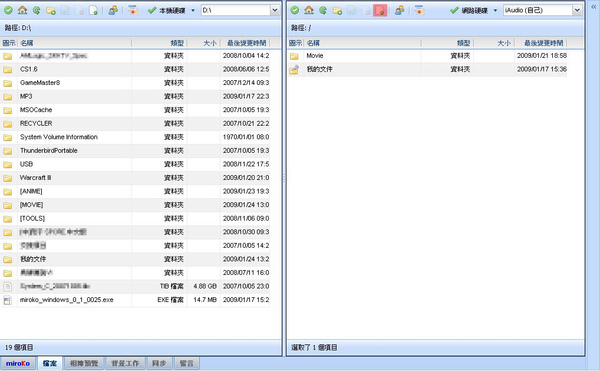Select the [MOVIE] folder name
The image size is (600, 371).
pyautogui.click(x=31, y=205)
